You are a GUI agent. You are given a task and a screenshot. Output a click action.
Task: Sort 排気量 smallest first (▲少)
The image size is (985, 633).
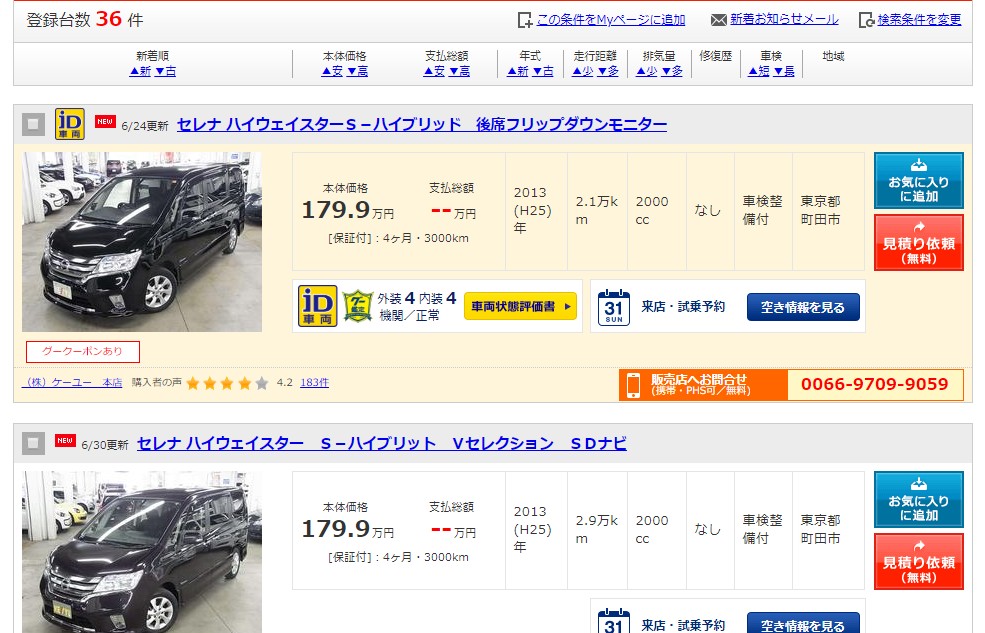(x=646, y=71)
